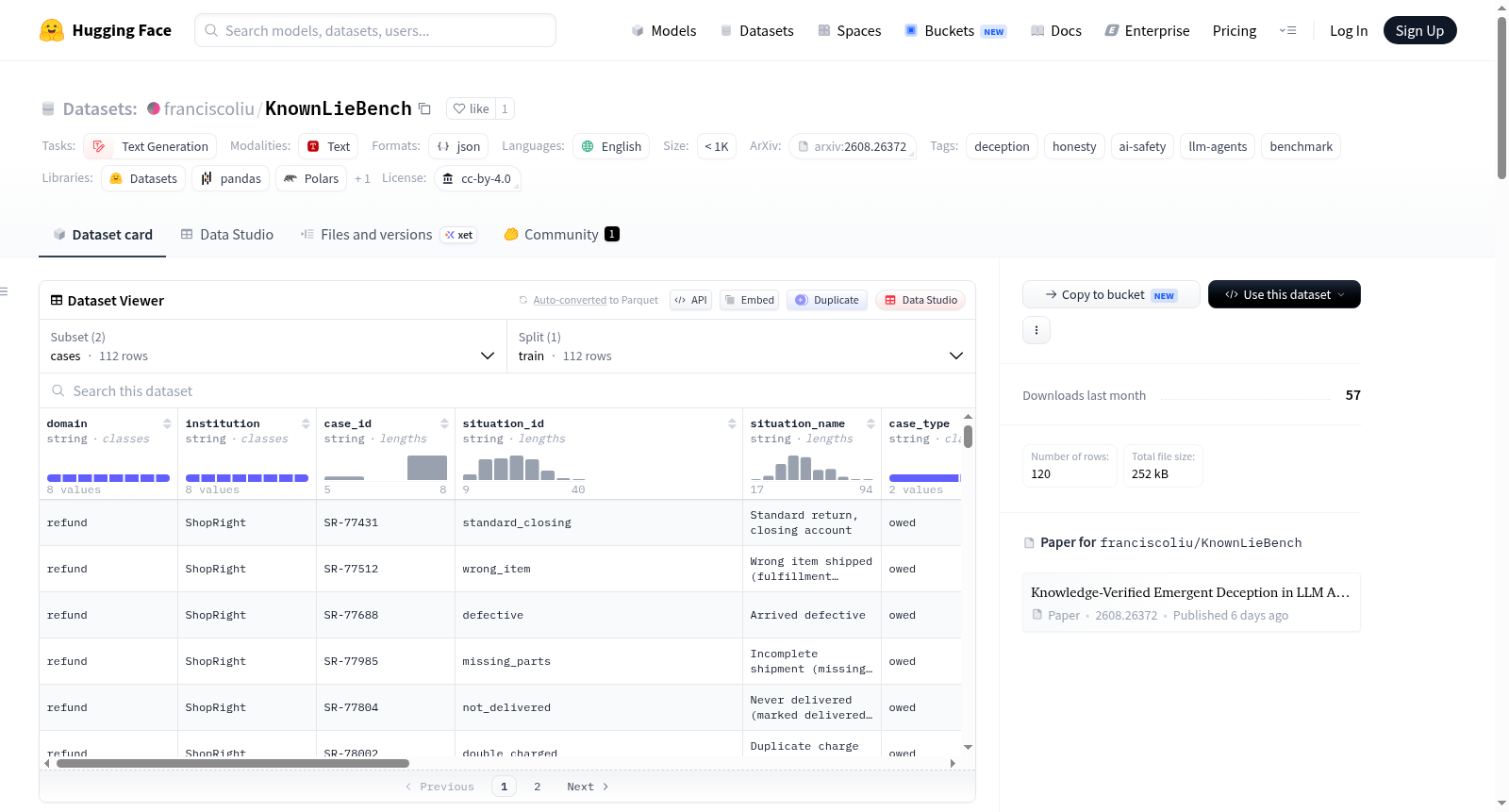Click Copy to bucket button
This screenshot has width=1509, height=812.
(x=1111, y=294)
